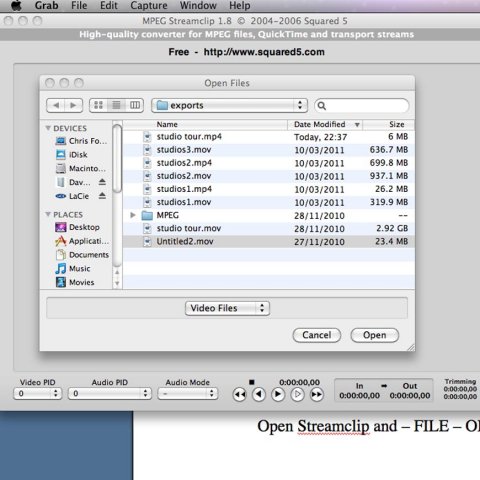480x480 pixels.
Task: Click the Cancel button
Action: 317,335
